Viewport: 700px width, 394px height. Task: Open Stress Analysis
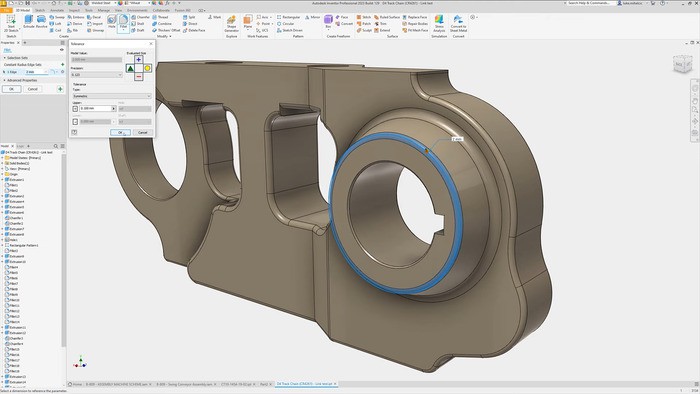pos(439,23)
